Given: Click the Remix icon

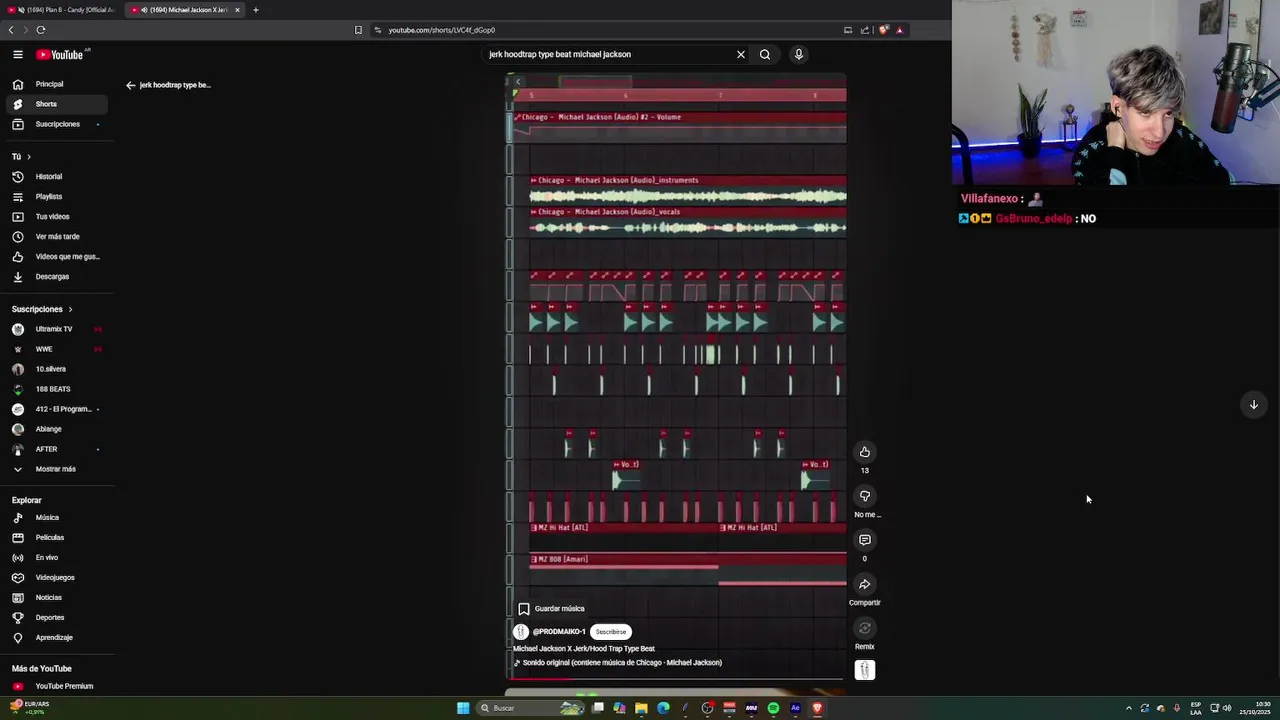Looking at the screenshot, I should (x=865, y=628).
